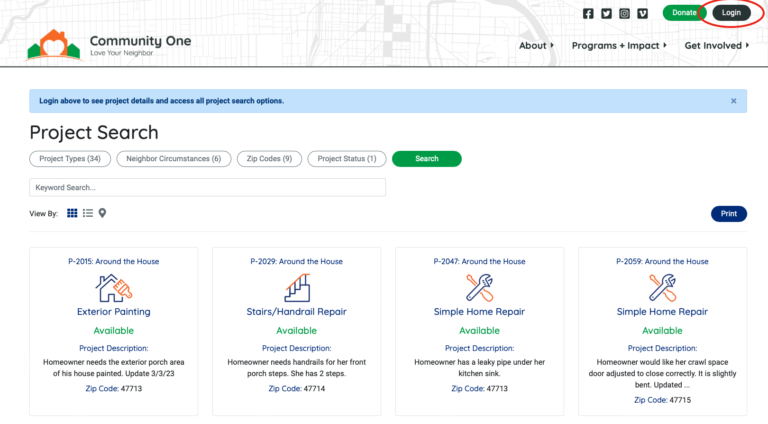Viewport: 768px width, 424px height.
Task: Open the About menu
Action: tap(536, 45)
